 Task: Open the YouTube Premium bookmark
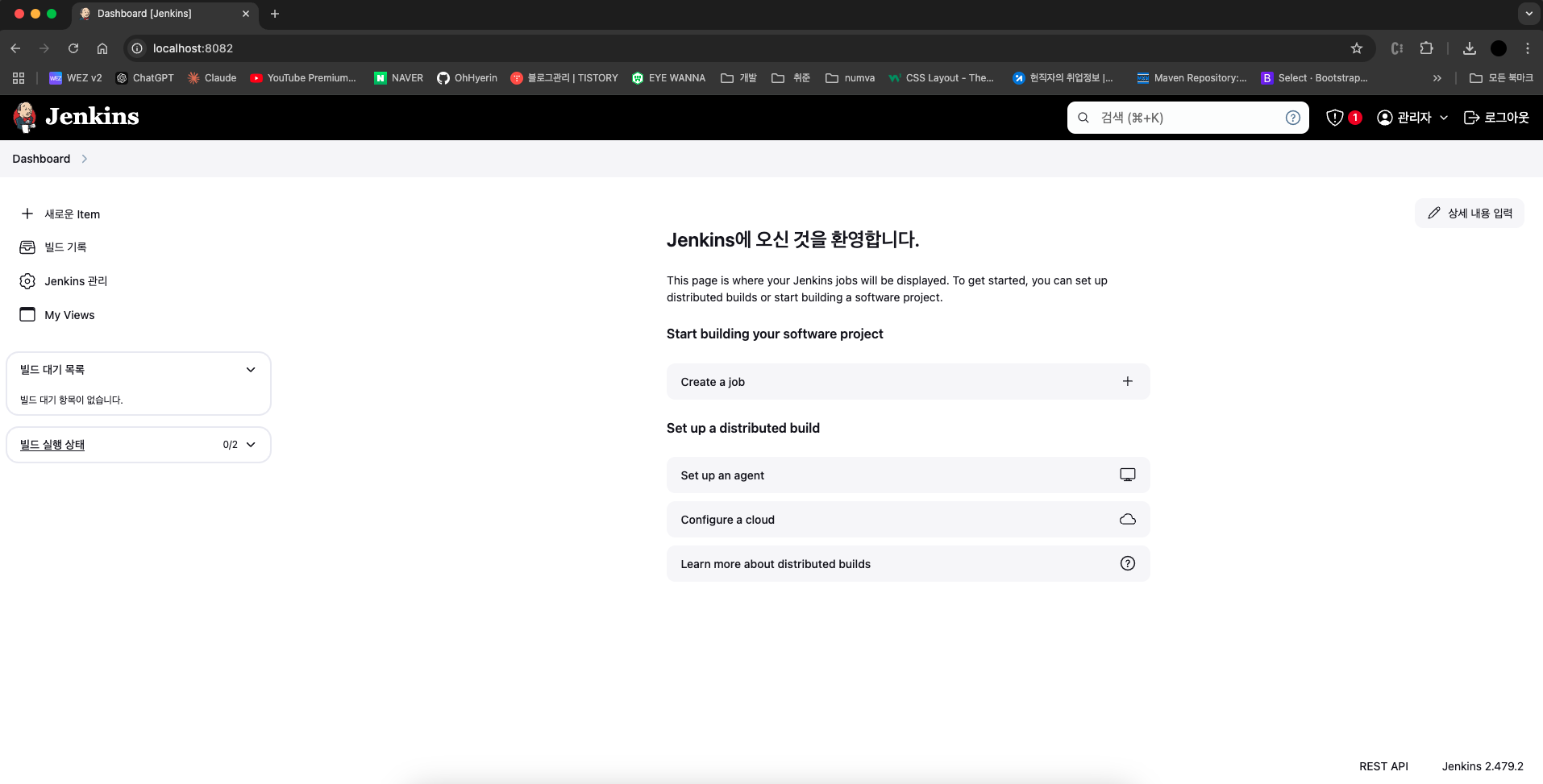point(303,78)
